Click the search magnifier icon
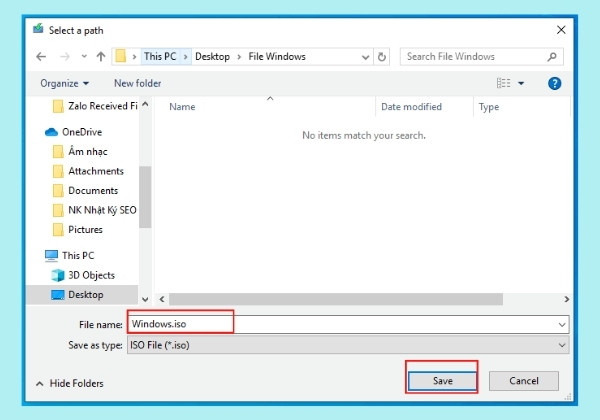This screenshot has width=600, height=420. click(x=552, y=57)
